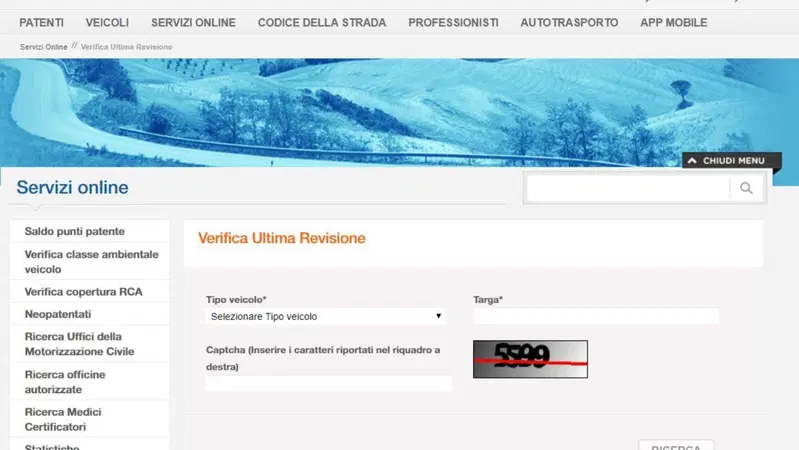Click the RICERCA button

[676, 445]
